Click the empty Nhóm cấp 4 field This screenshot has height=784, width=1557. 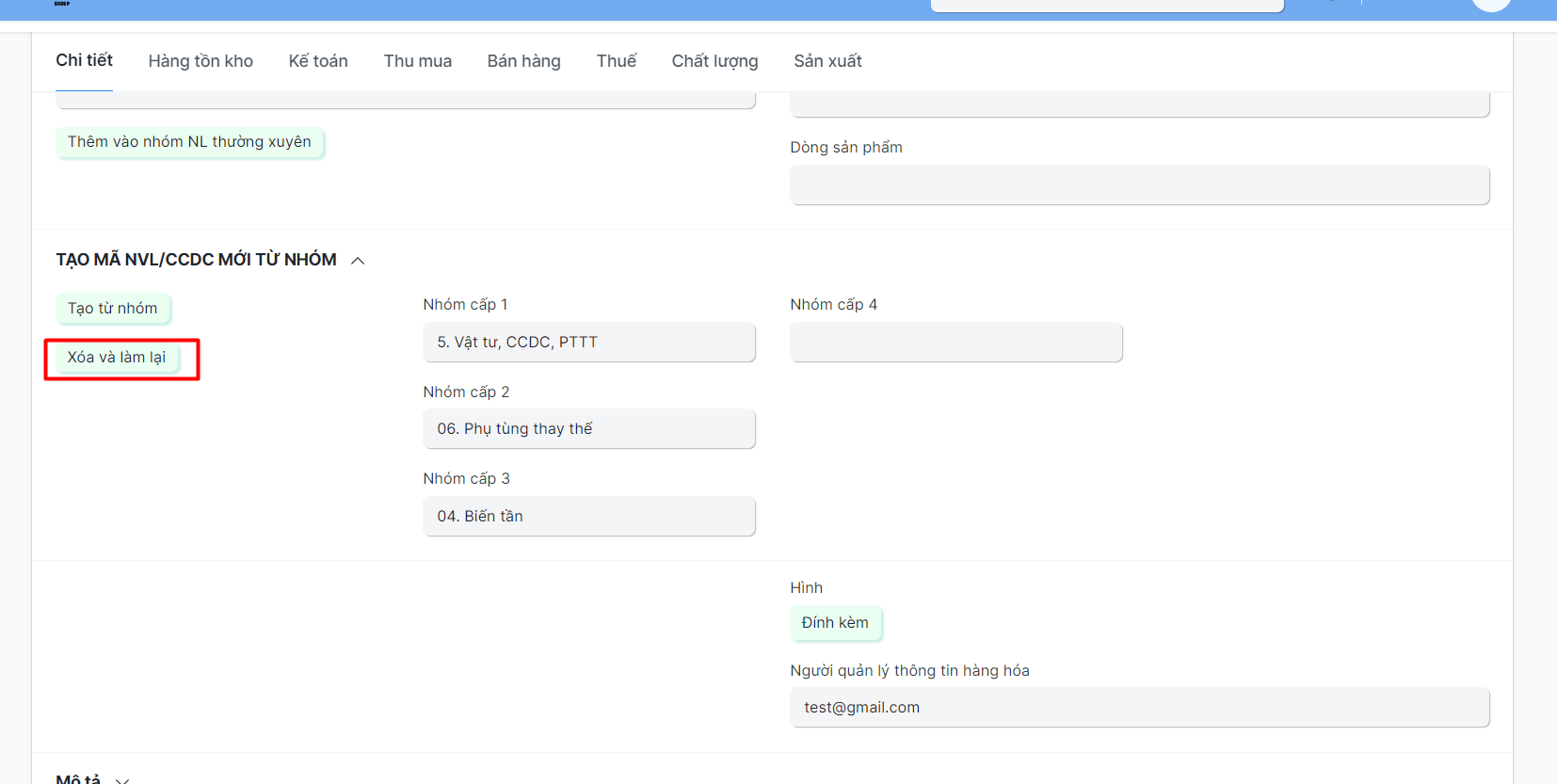click(955, 343)
